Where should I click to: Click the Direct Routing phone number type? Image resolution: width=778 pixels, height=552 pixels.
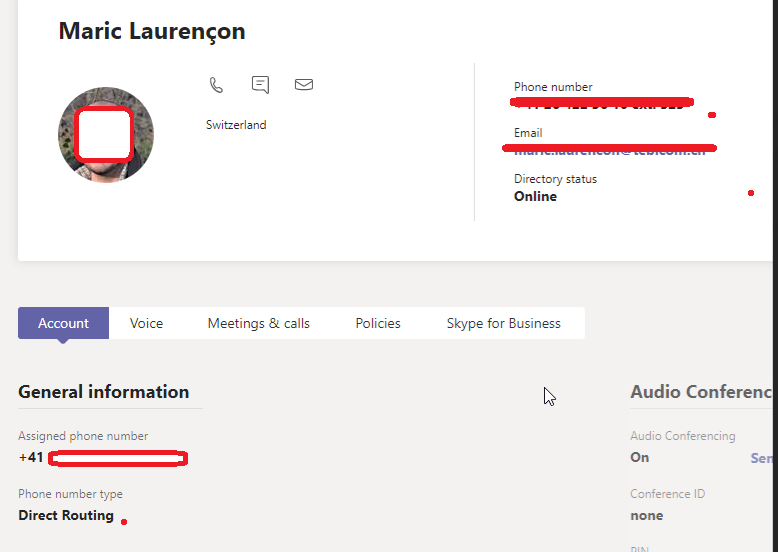[x=66, y=516]
